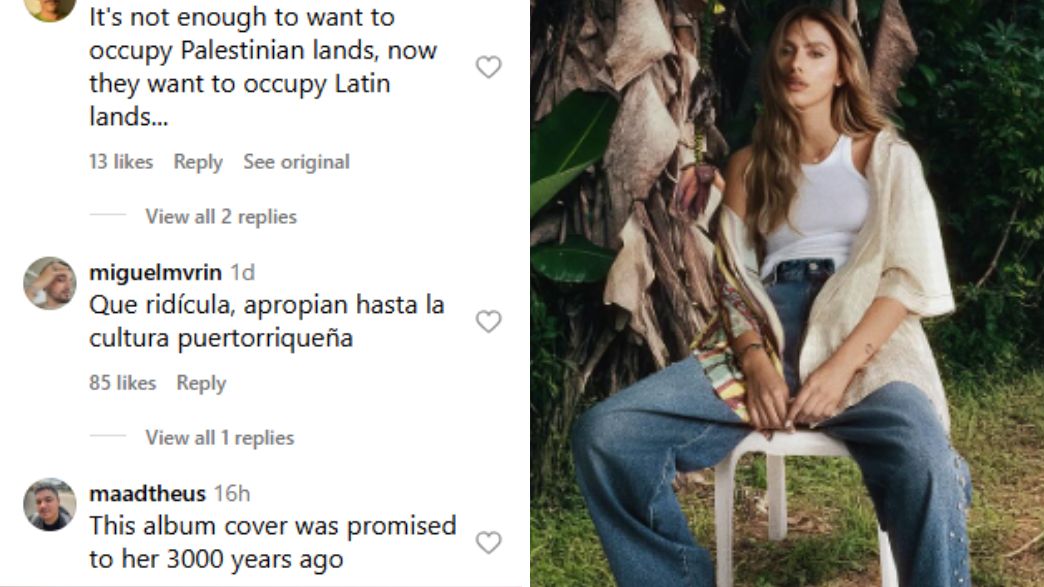Viewport: 1044px width, 587px height.
Task: Reply to miguelmvrin's comment
Action: (x=201, y=383)
